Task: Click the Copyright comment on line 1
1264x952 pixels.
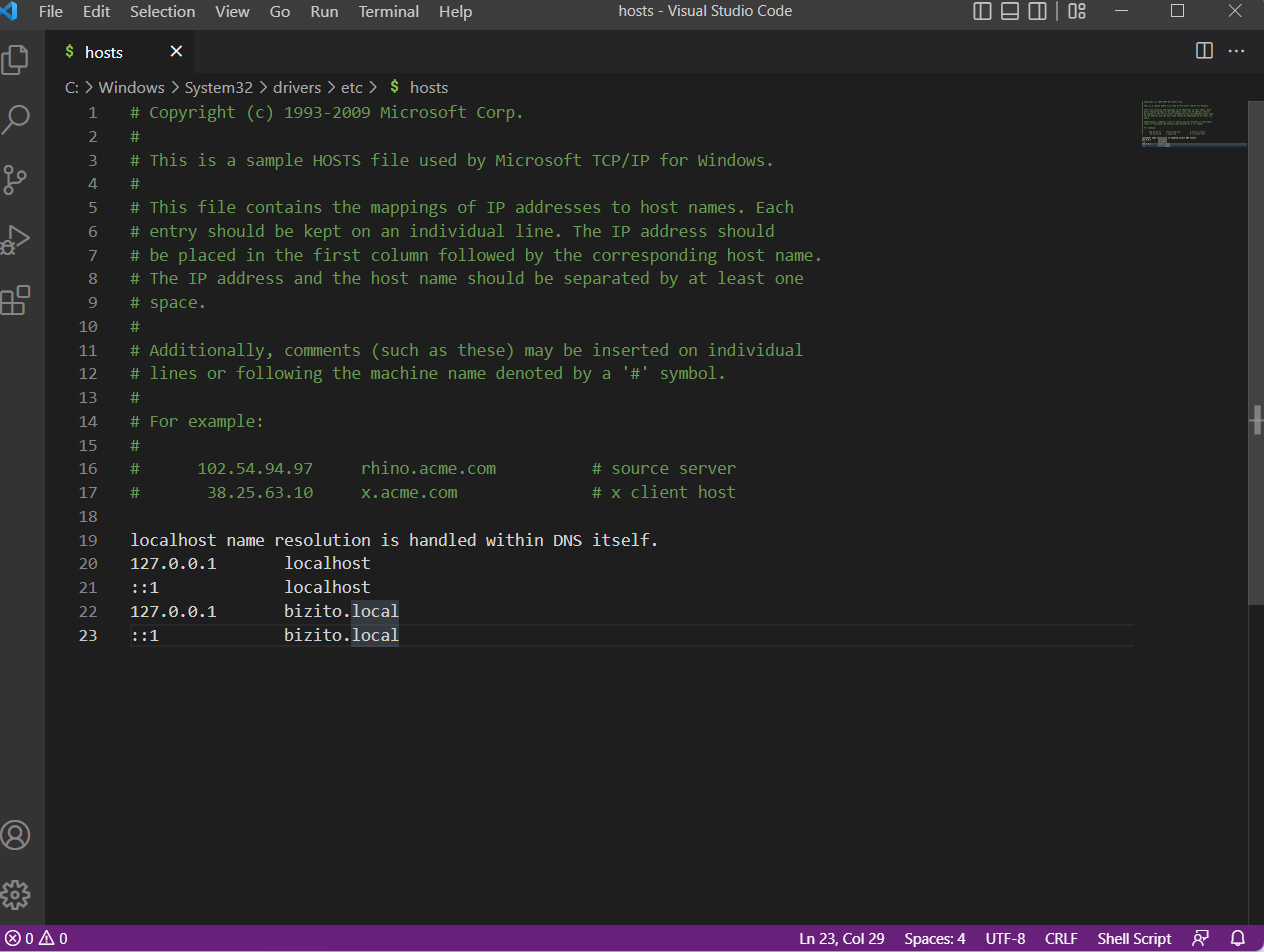Action: tap(327, 112)
